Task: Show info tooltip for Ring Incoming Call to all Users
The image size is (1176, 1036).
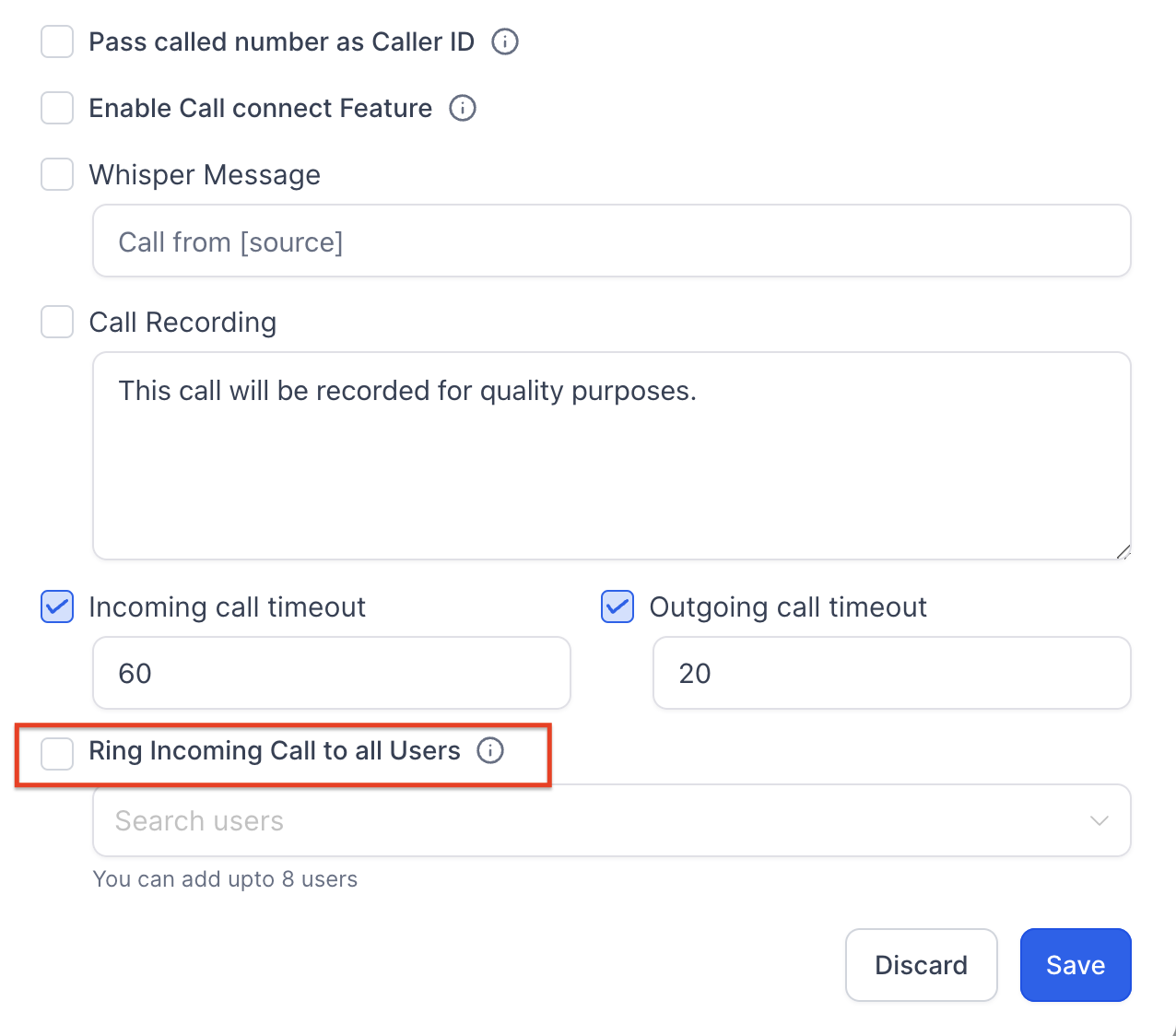Action: click(x=490, y=750)
